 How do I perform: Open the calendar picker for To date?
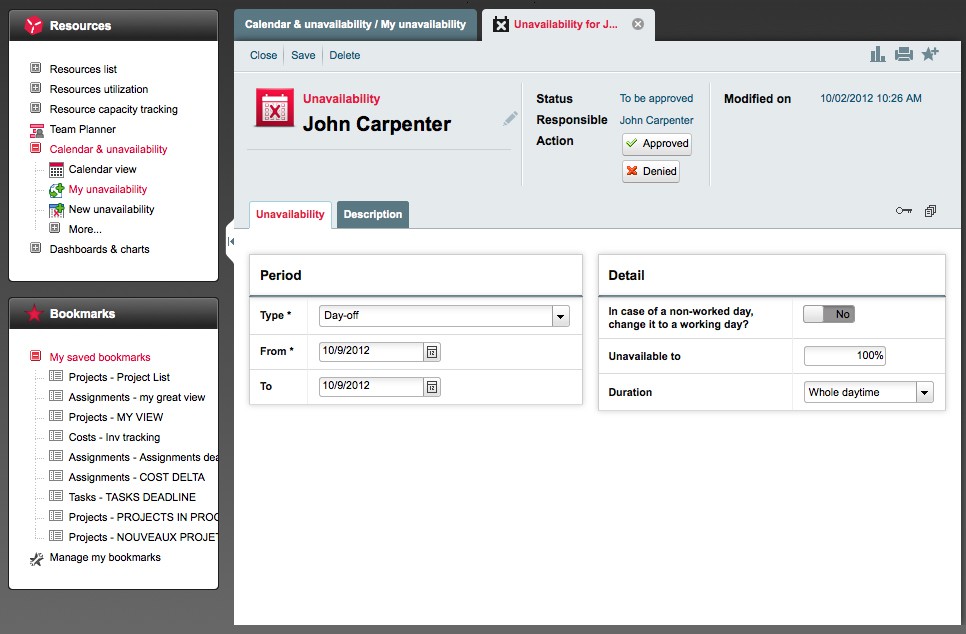432,386
